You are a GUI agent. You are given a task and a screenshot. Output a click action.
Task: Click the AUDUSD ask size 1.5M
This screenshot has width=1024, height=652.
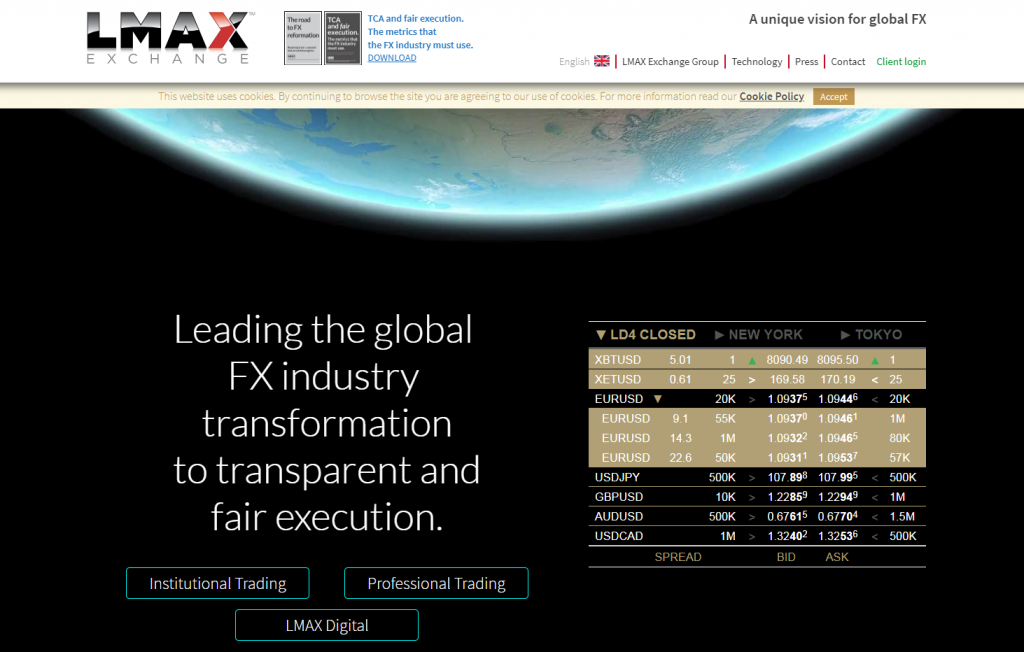902,517
